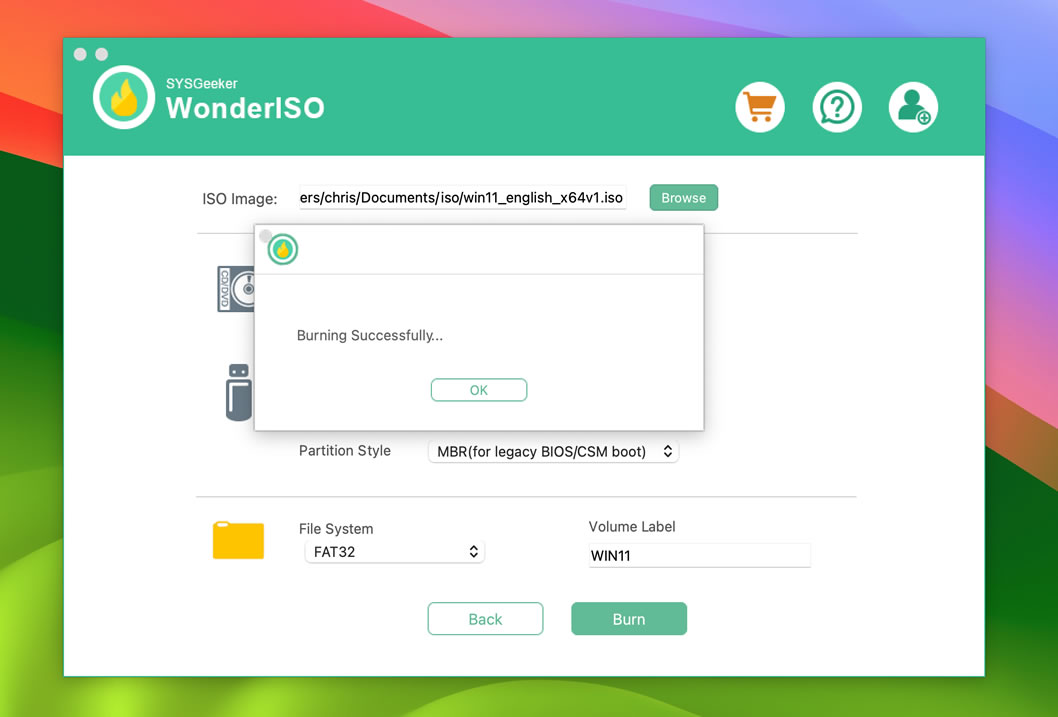Viewport: 1058px width, 717px height.
Task: Close the burn result dialog
Action: pyautogui.click(x=265, y=235)
